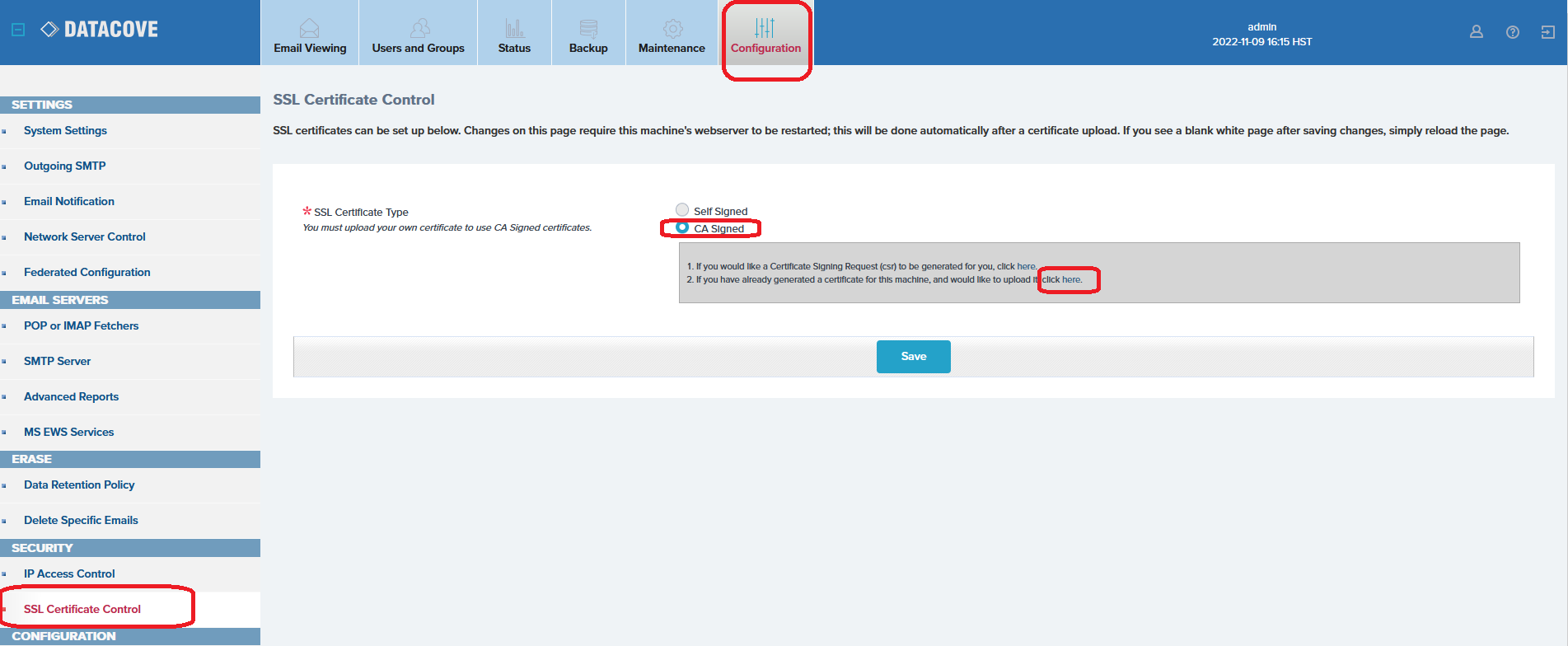Click 'click here' link to upload certificate
This screenshot has height=646, width=1568.
coord(1061,279)
